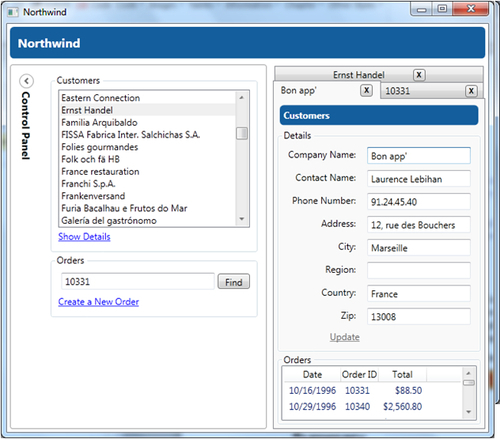Click the Northwind app icon in the title bar

point(13,12)
